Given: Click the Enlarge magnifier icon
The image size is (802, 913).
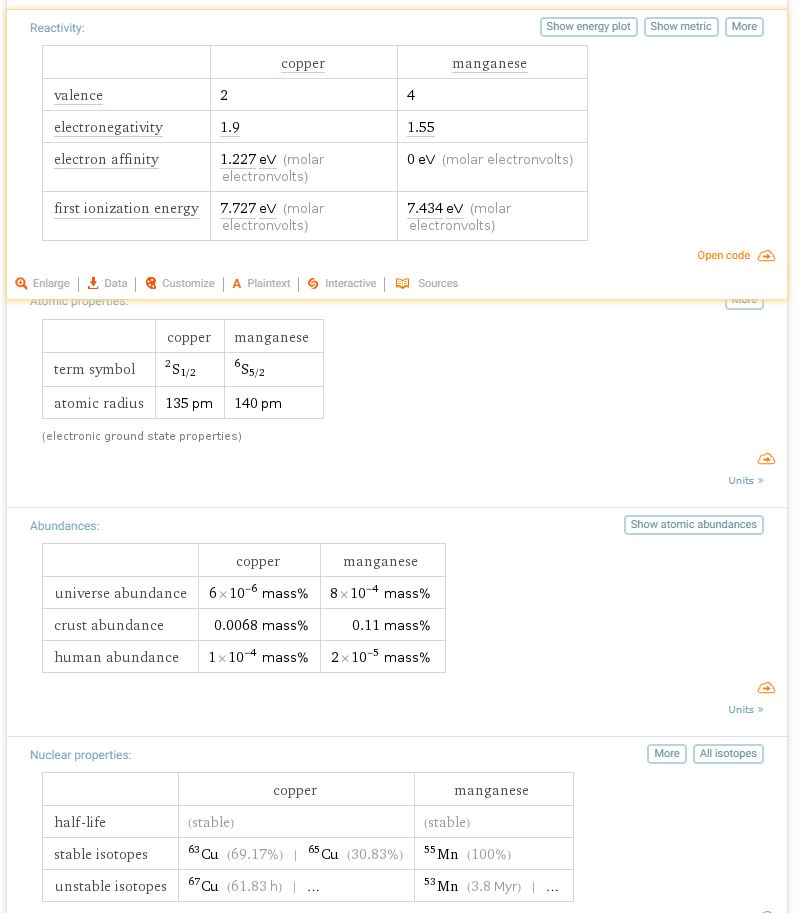Looking at the screenshot, I should point(21,284).
